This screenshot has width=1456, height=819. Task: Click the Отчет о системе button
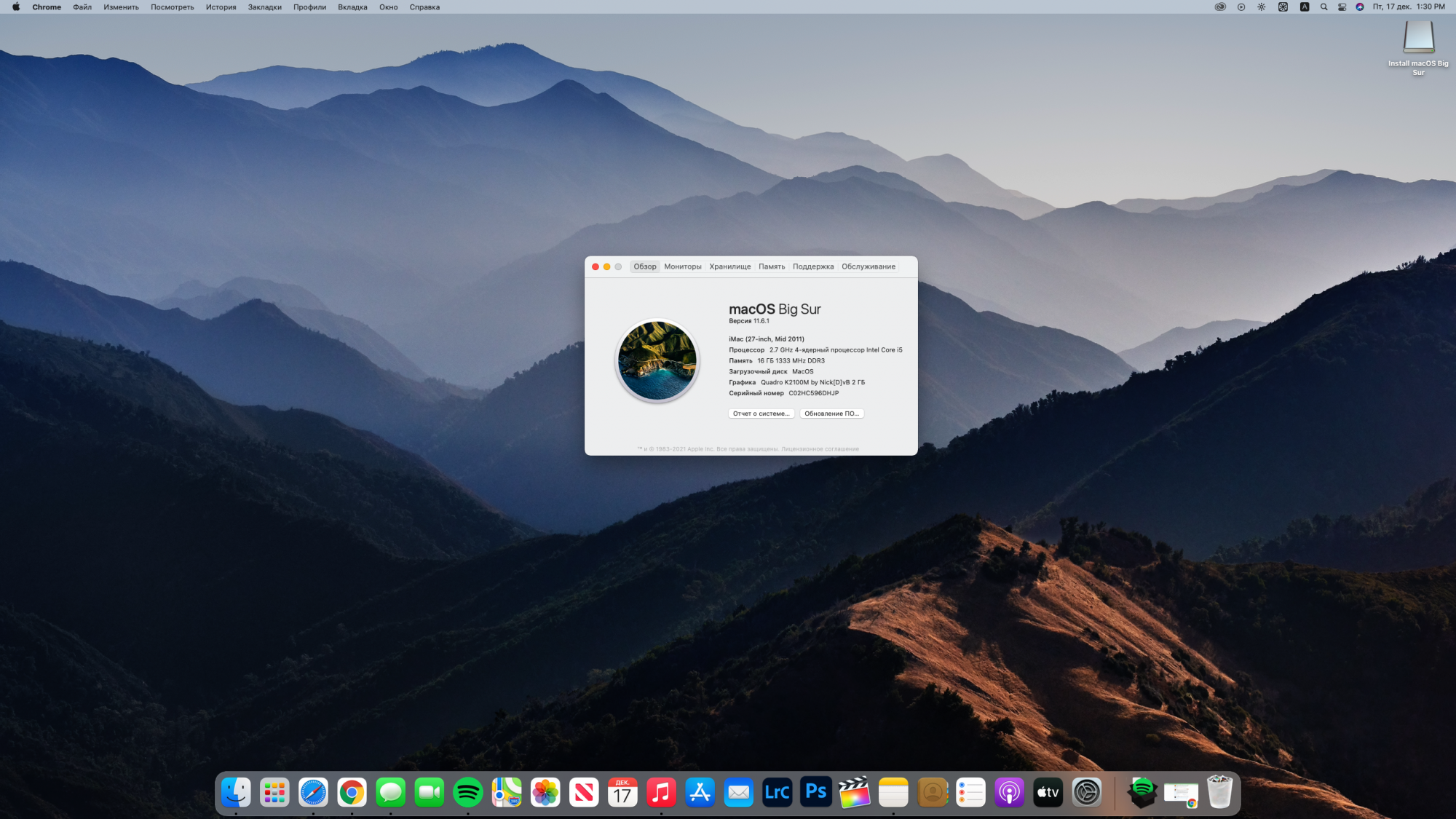(x=761, y=414)
